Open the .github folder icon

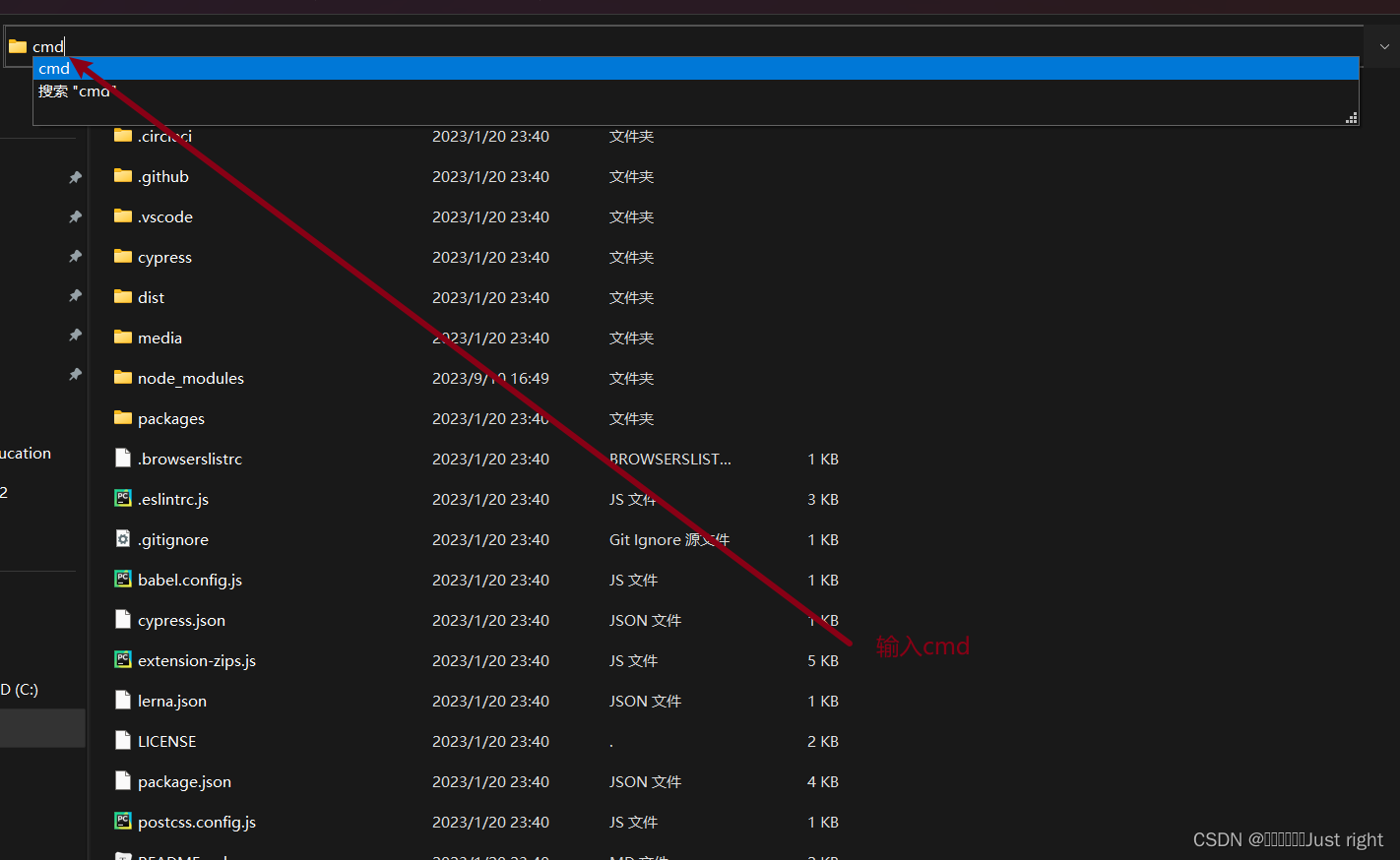[x=123, y=176]
